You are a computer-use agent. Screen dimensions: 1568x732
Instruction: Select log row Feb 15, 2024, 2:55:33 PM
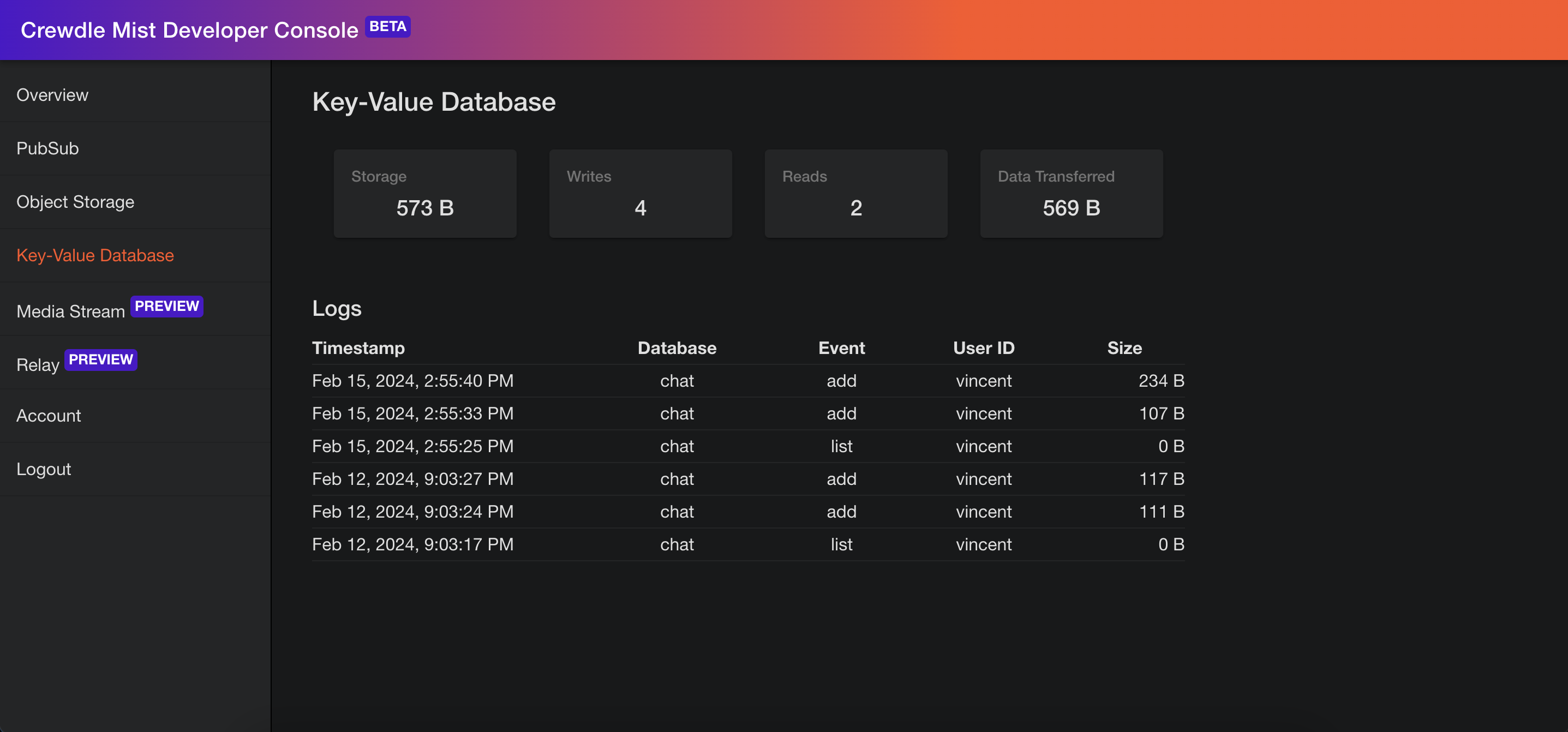748,414
